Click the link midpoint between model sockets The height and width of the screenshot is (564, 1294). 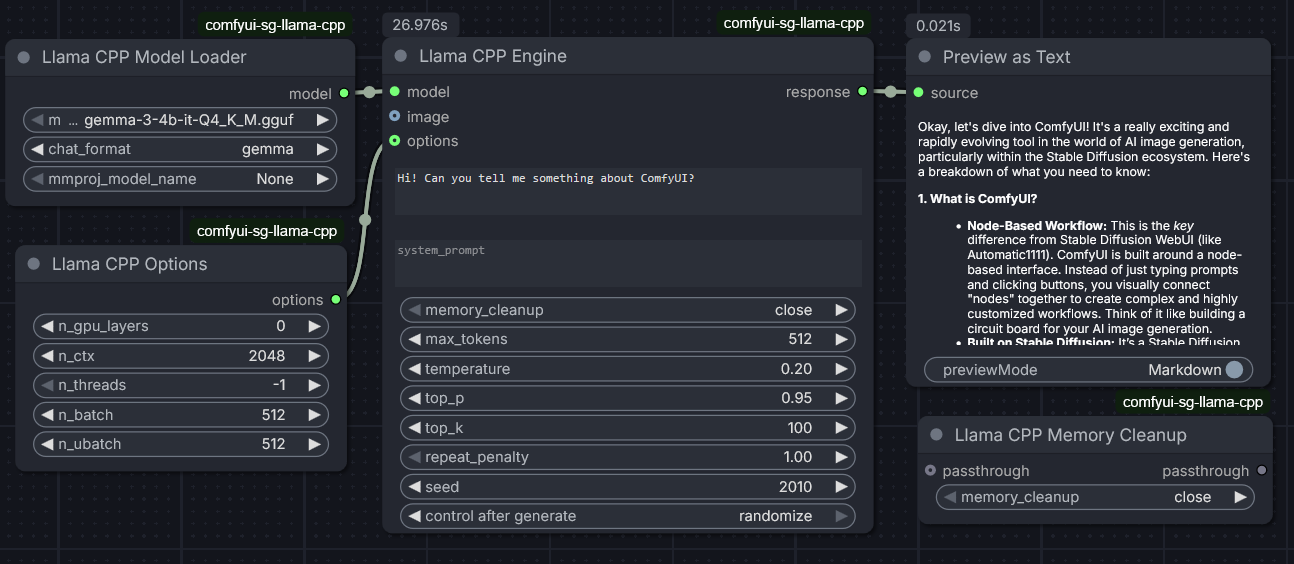pyautogui.click(x=369, y=92)
